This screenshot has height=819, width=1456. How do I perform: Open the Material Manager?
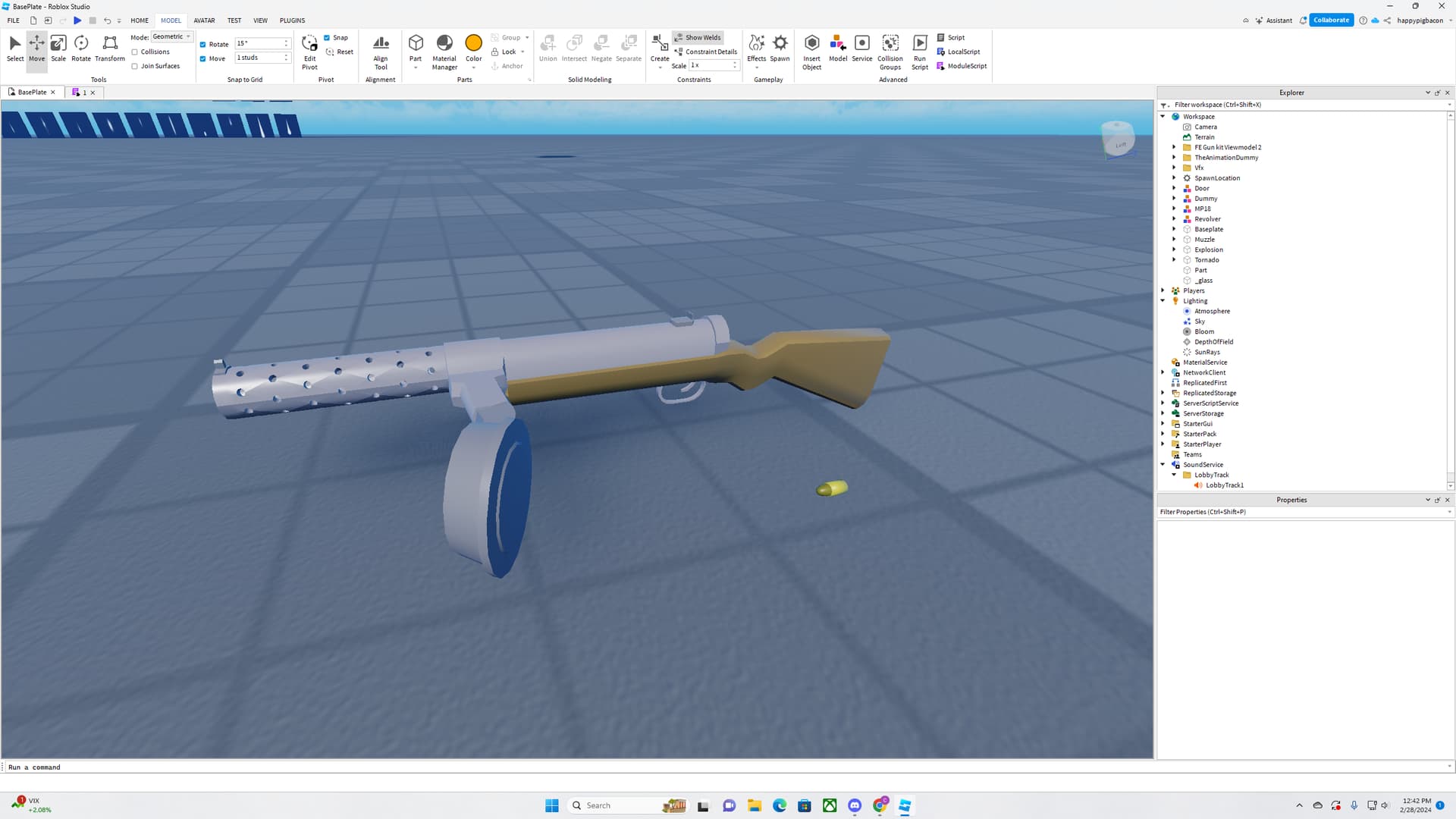(444, 49)
